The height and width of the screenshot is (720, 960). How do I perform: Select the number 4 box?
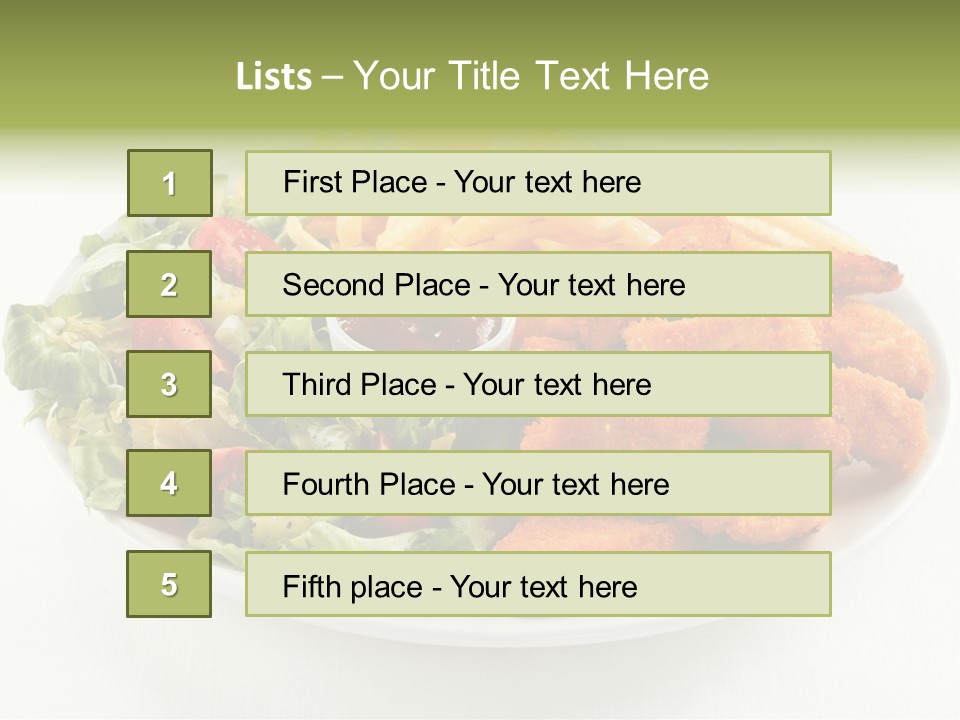tap(169, 483)
